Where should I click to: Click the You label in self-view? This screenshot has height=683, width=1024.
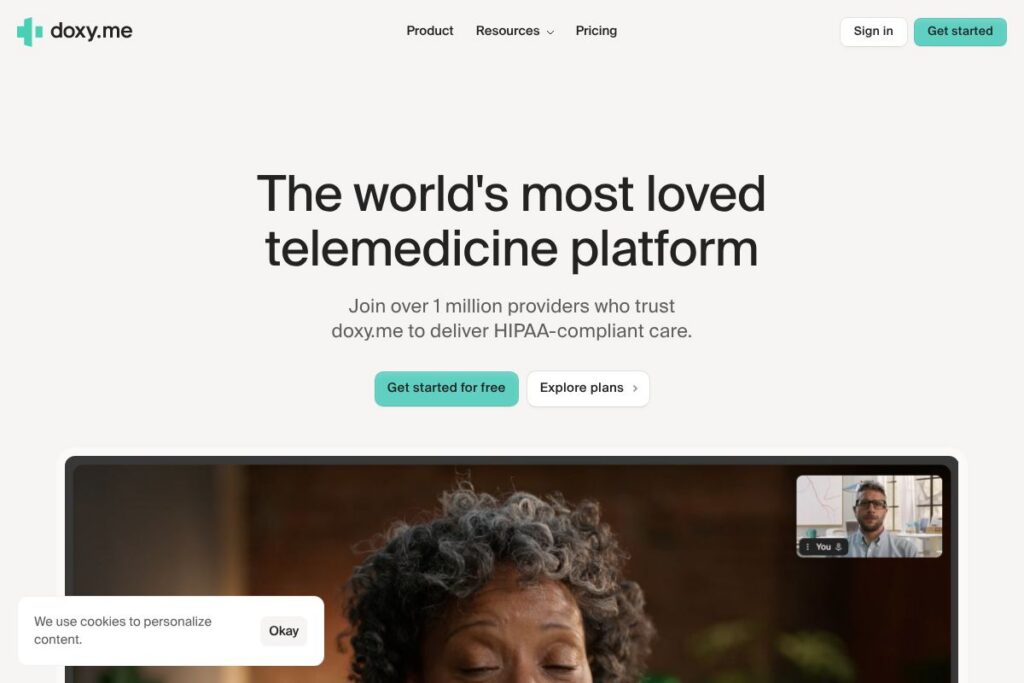tap(823, 547)
